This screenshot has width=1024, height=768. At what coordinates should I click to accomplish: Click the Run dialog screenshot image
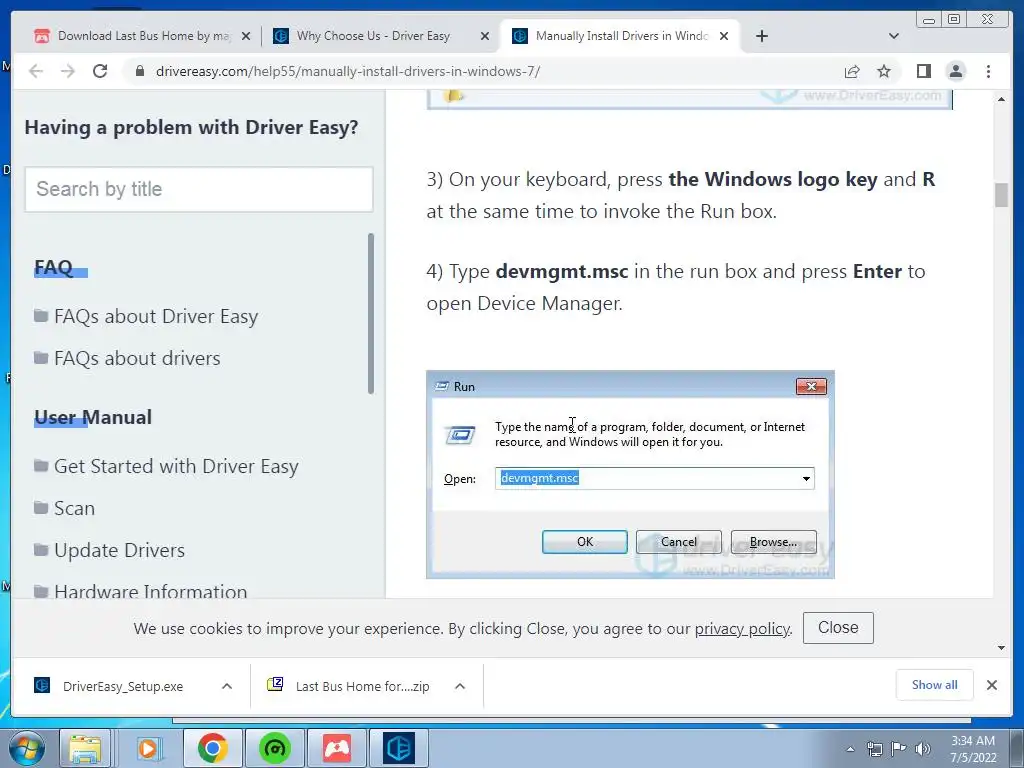click(630, 475)
